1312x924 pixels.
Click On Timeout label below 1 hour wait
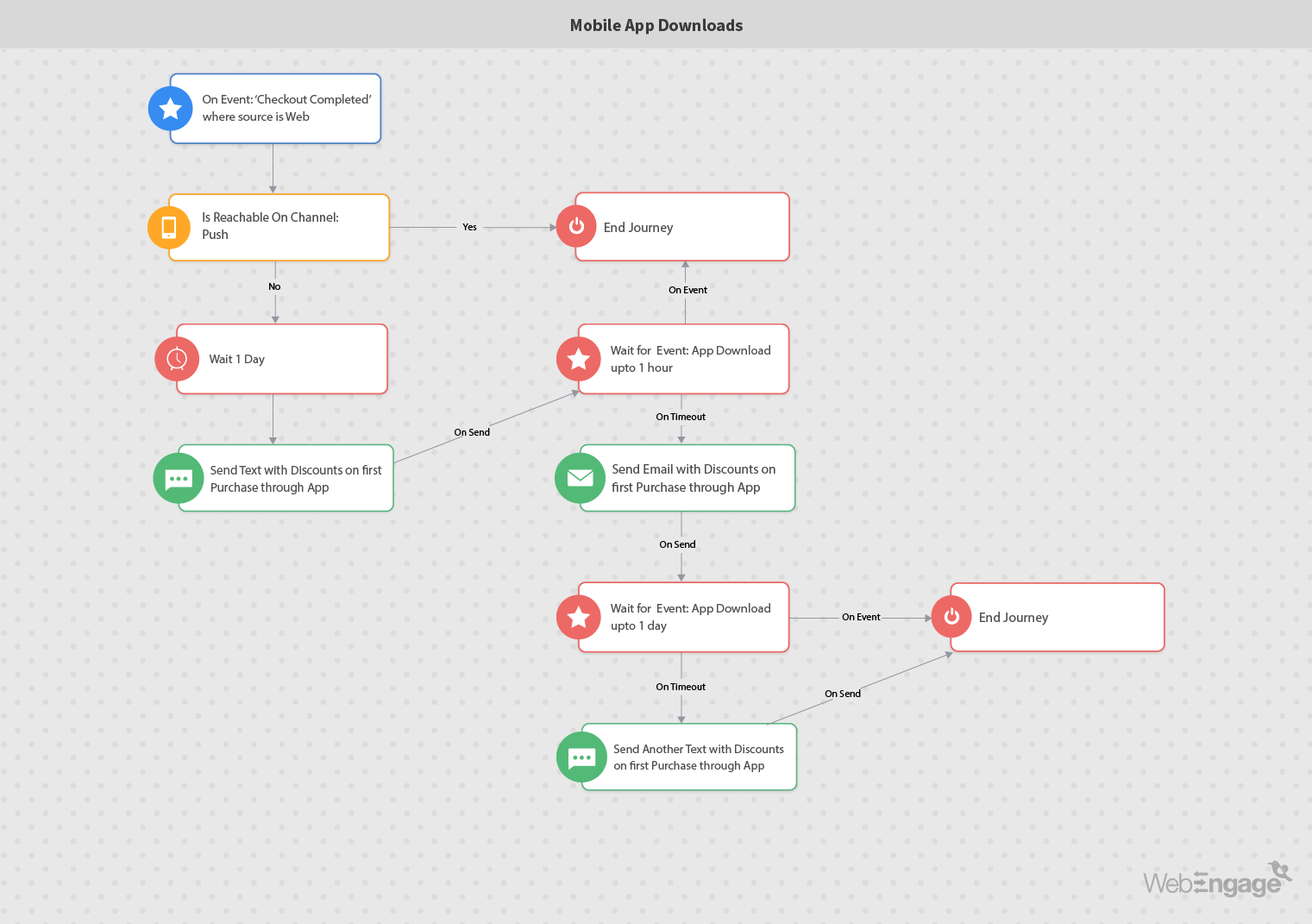681,417
